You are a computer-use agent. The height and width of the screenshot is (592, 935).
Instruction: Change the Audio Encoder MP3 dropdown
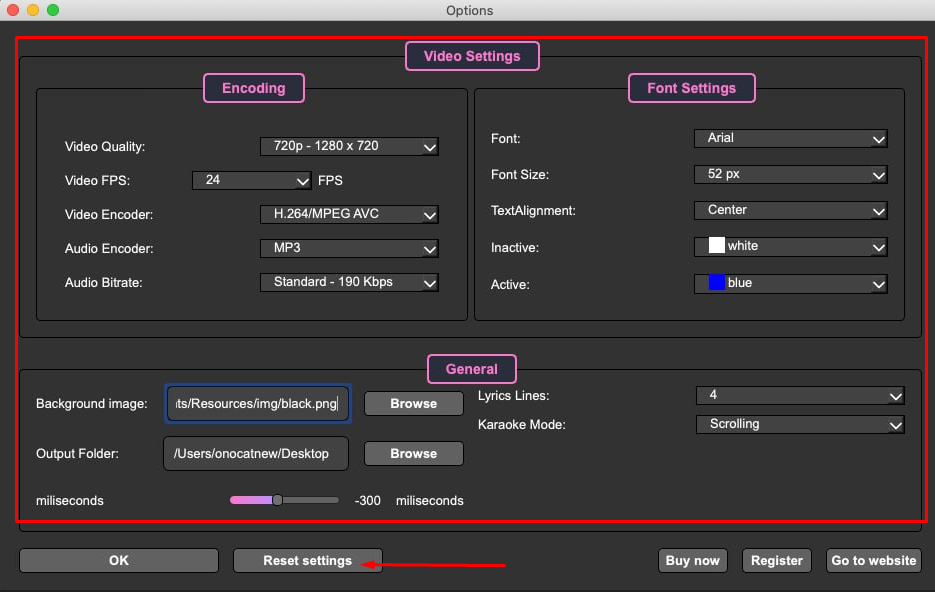tap(349, 248)
